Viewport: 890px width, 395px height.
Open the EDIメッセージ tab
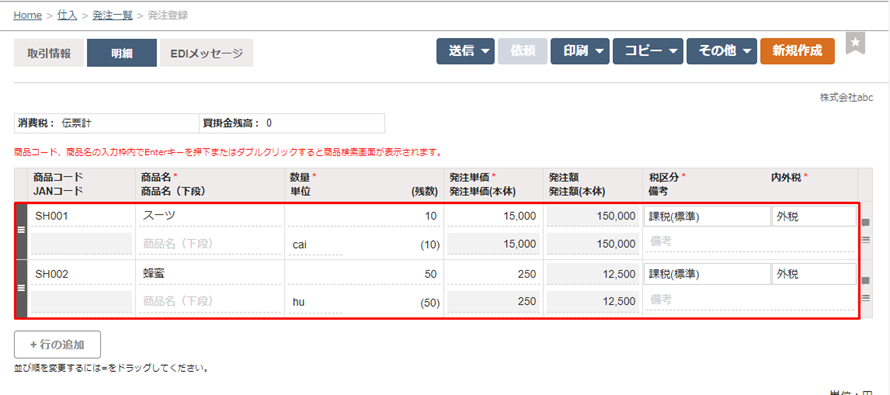(x=207, y=53)
